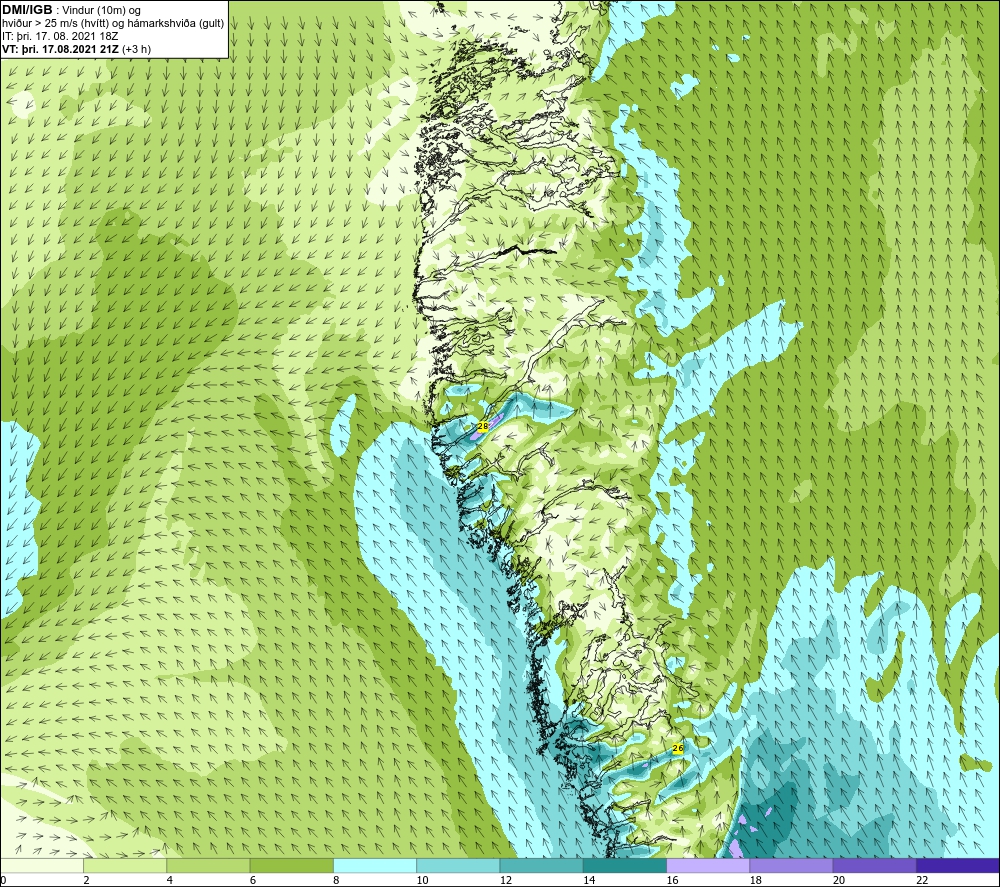
Task: Select the violet 20–22 legend swatch
Action: click(875, 865)
